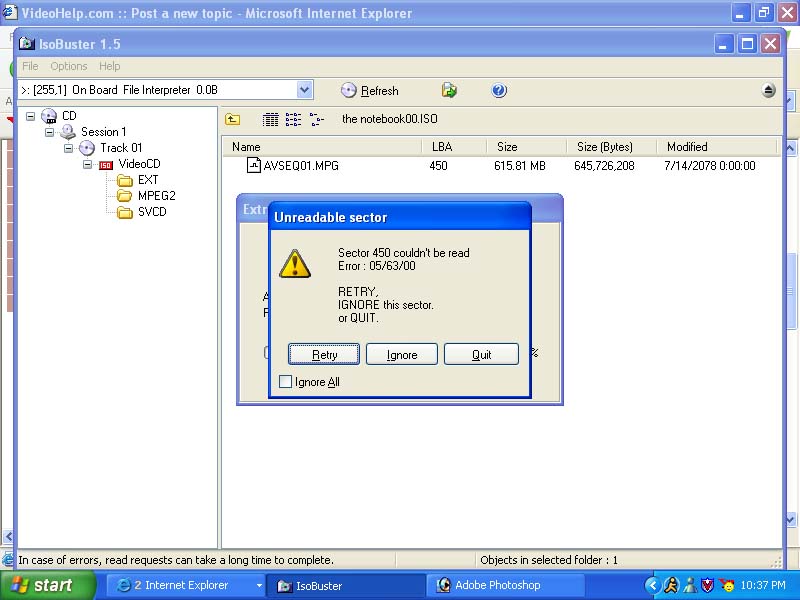Click the Eject drive icon
Screen dimensions: 800x600
click(768, 90)
